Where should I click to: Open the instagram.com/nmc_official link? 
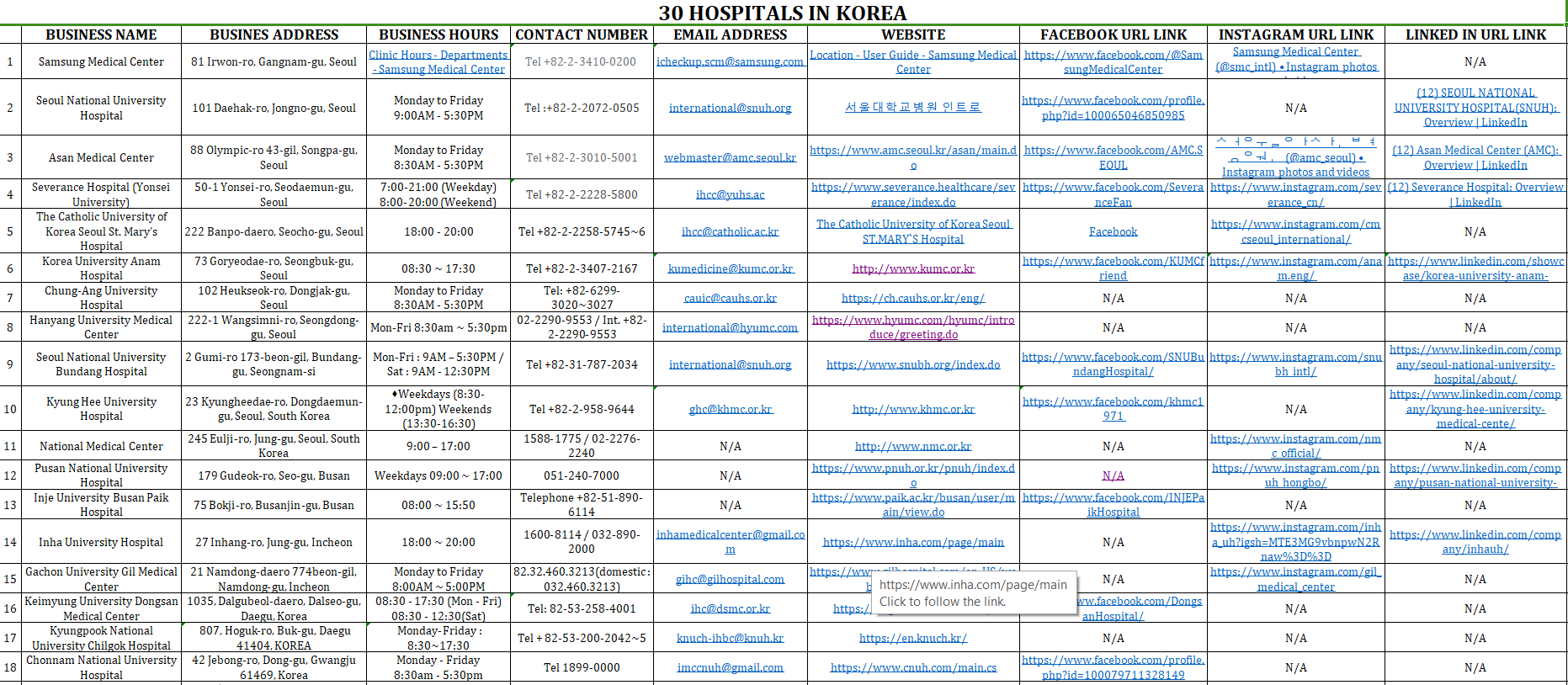point(1296,446)
